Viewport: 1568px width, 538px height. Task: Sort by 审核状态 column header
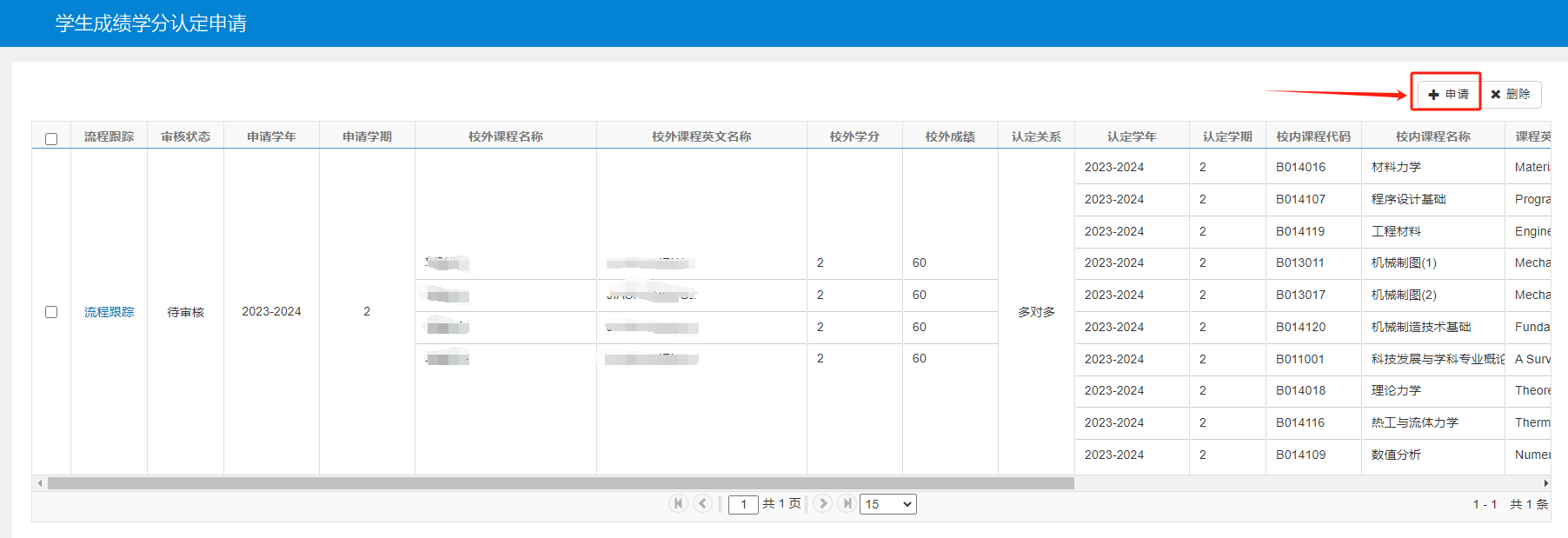[x=186, y=136]
